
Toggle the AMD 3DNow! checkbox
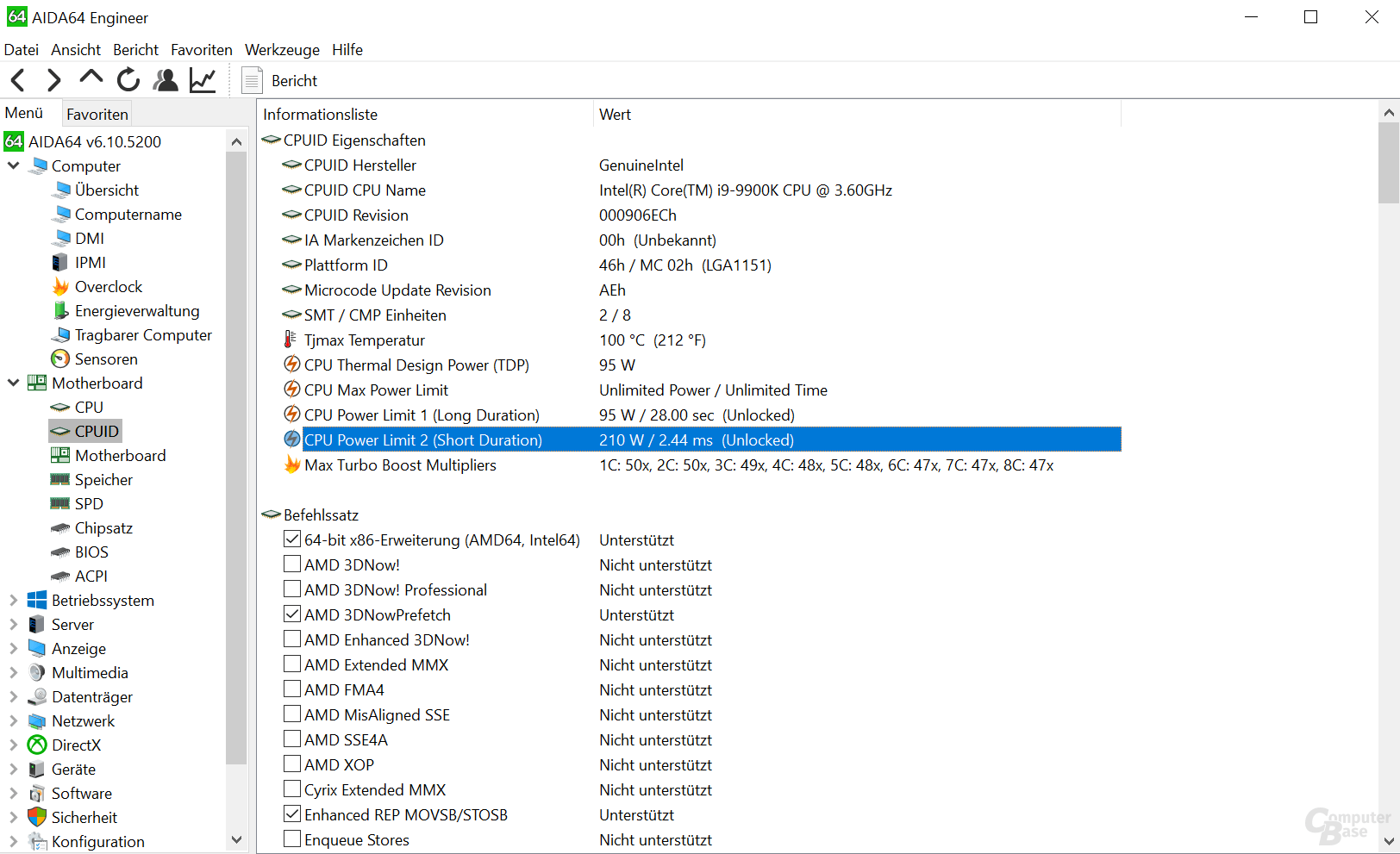click(x=292, y=564)
